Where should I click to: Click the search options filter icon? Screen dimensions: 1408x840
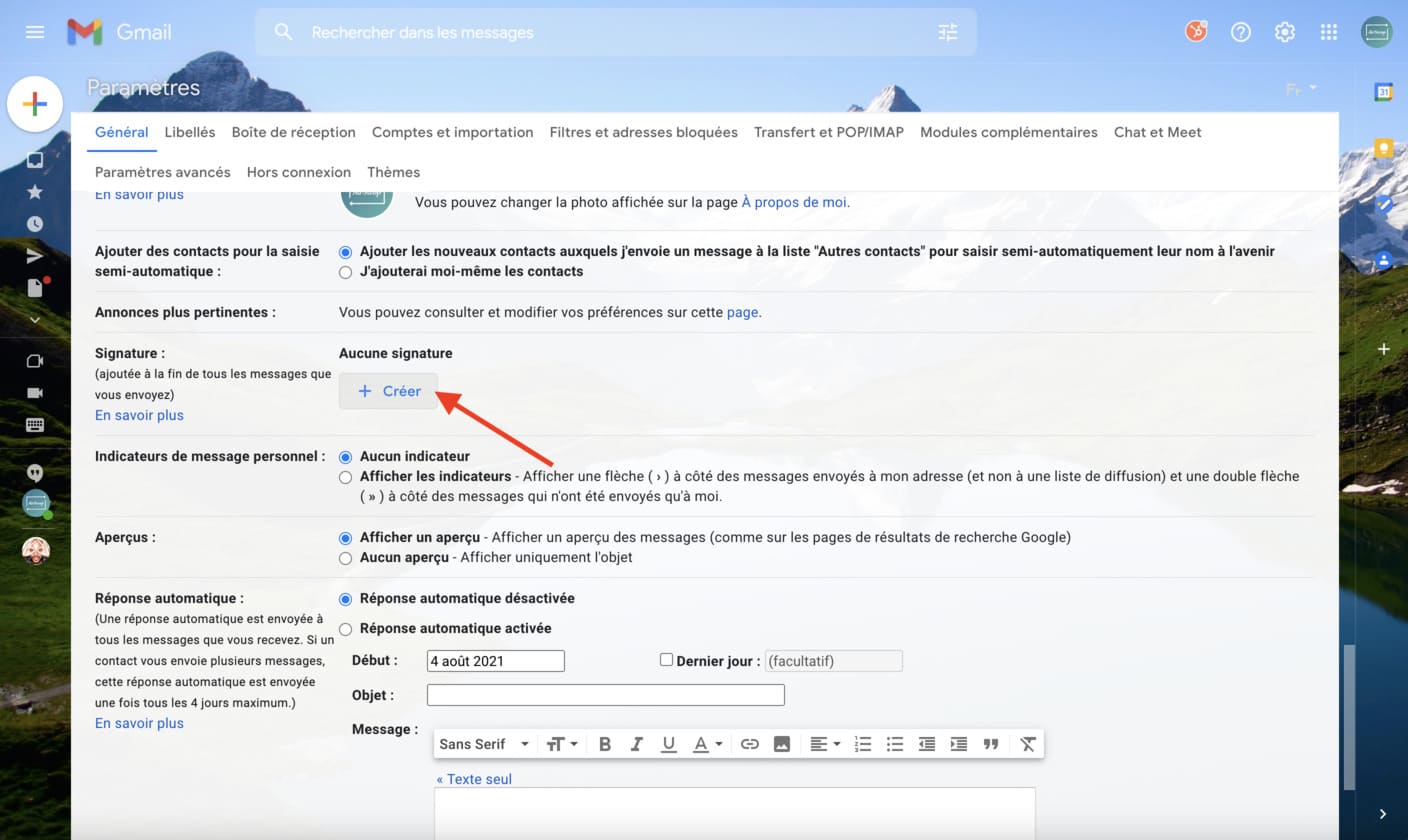pos(948,32)
